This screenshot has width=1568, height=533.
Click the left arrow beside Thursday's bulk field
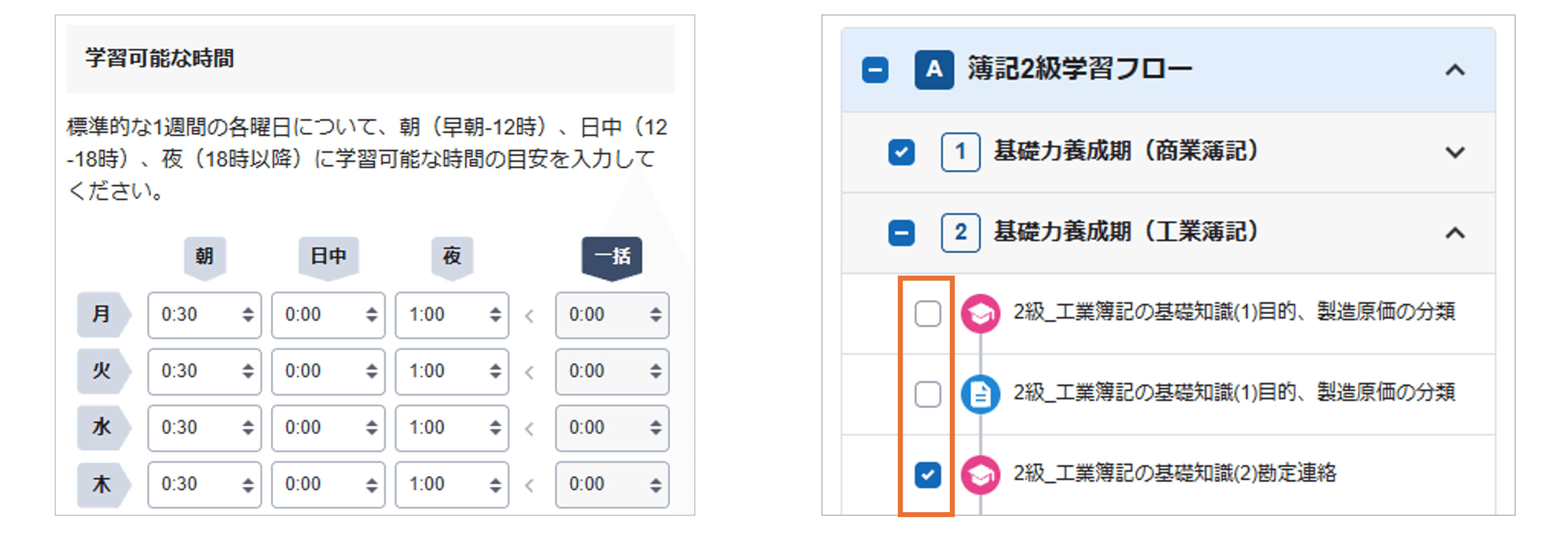(530, 485)
